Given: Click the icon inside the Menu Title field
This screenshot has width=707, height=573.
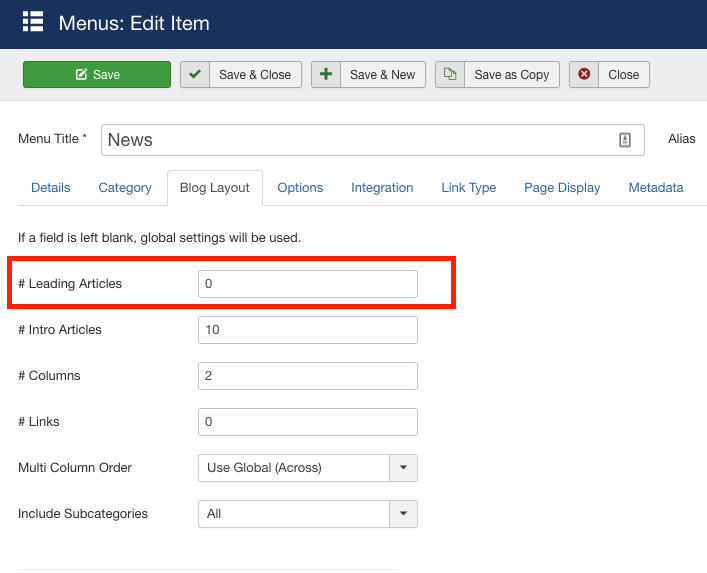Looking at the screenshot, I should tap(625, 140).
